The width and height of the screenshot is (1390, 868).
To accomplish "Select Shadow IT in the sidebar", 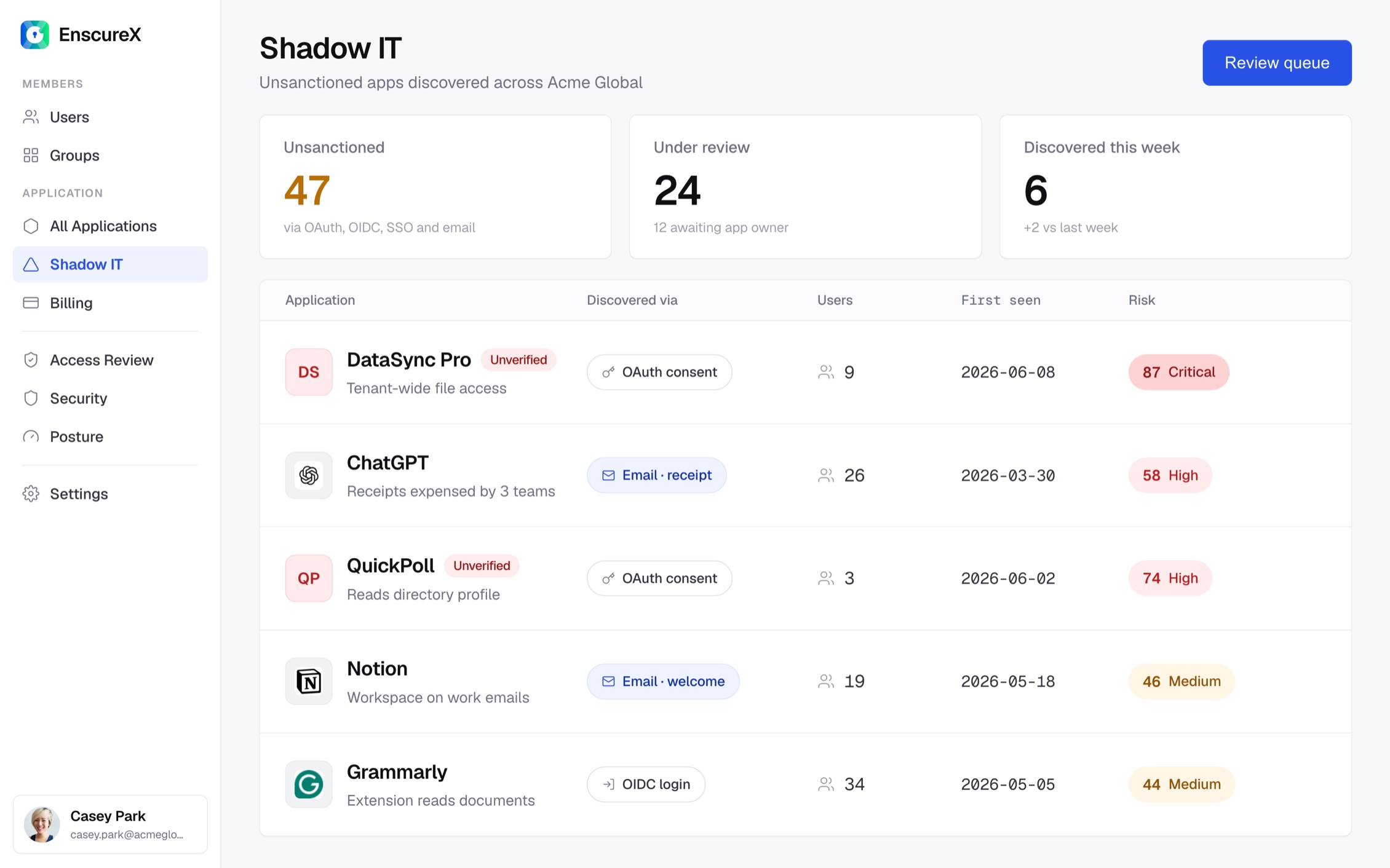I will pyautogui.click(x=110, y=264).
